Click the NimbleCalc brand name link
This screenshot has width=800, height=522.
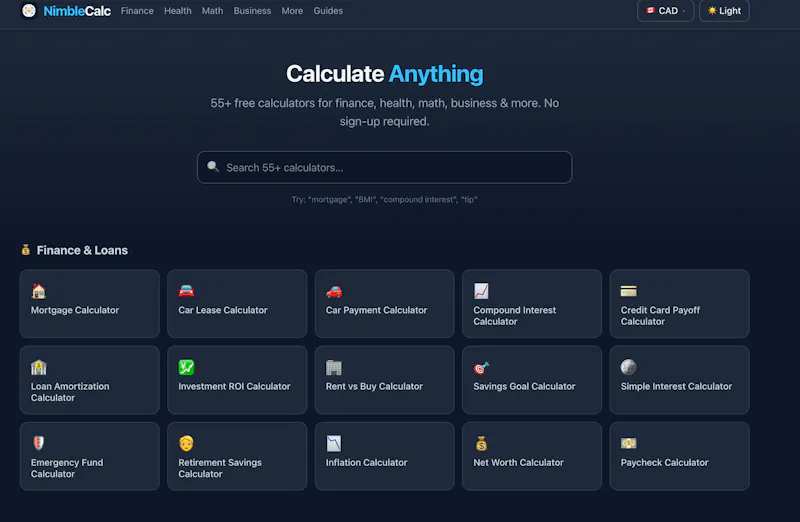click(x=77, y=11)
